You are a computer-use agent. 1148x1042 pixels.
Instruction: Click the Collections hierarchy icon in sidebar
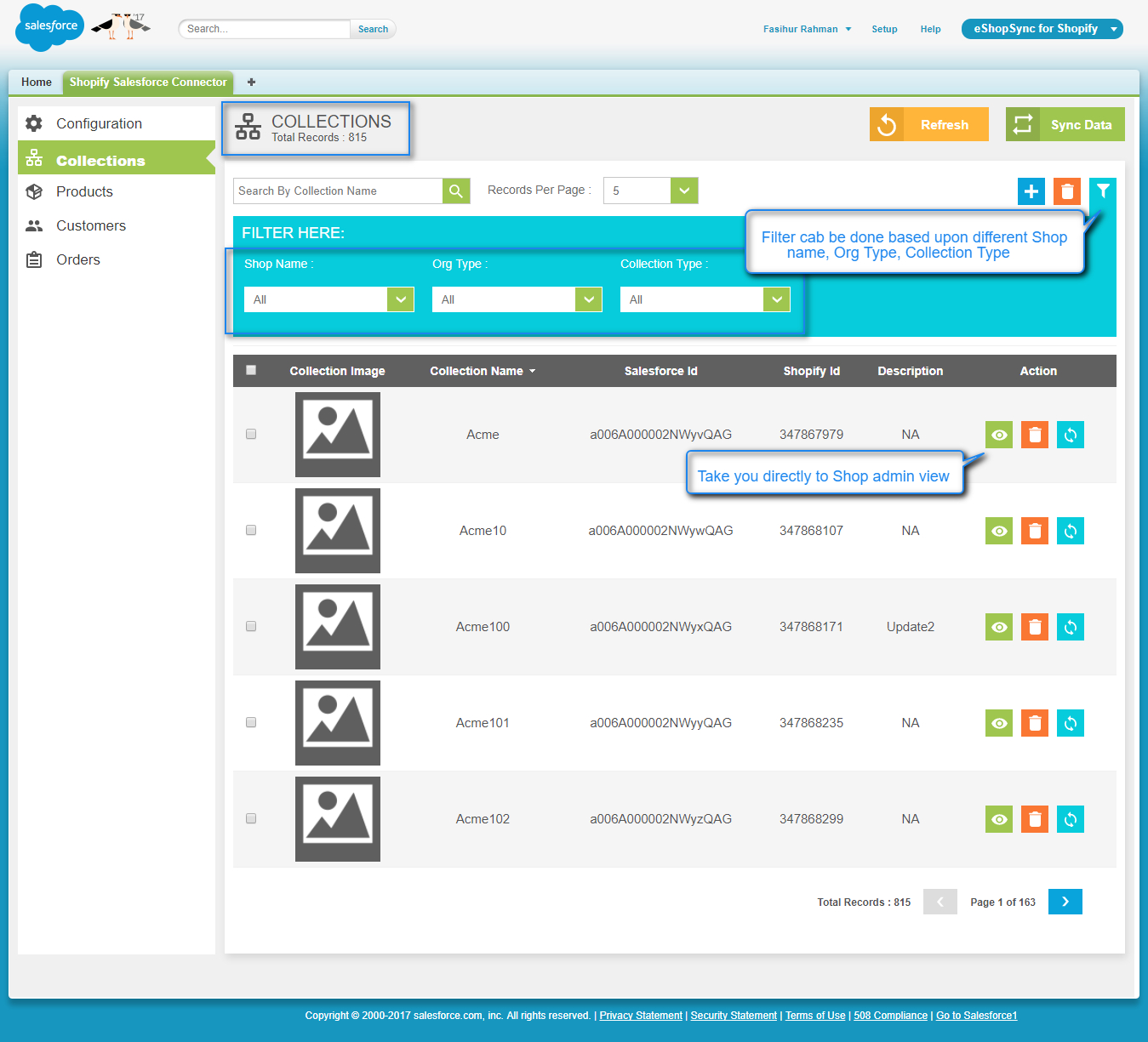[34, 158]
